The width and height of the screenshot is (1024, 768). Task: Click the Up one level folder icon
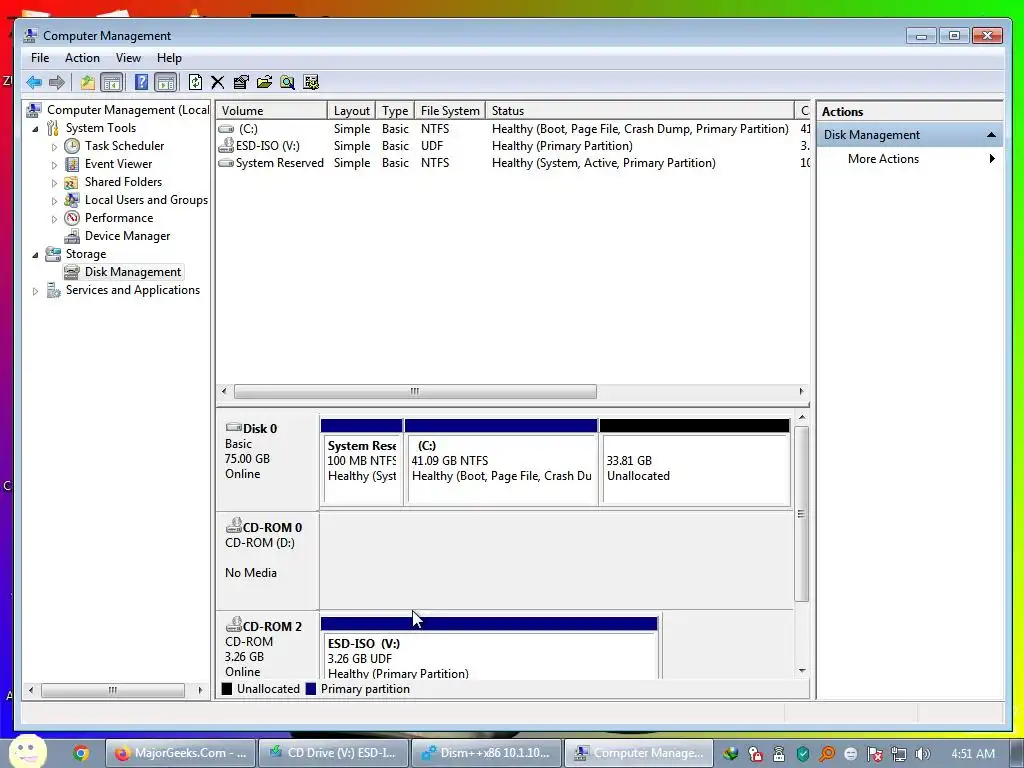pyautogui.click(x=88, y=82)
